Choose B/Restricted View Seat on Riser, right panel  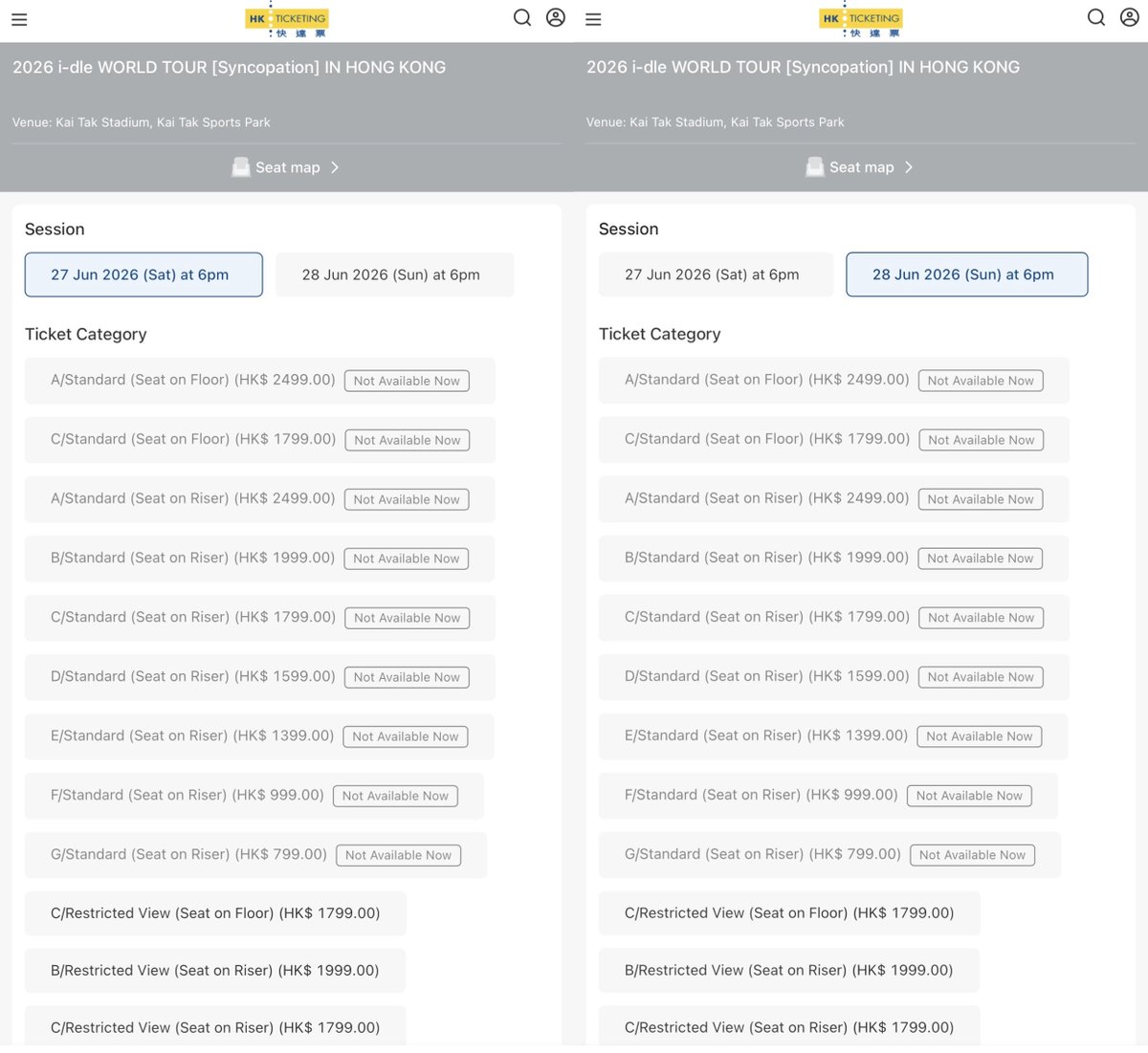click(x=789, y=970)
